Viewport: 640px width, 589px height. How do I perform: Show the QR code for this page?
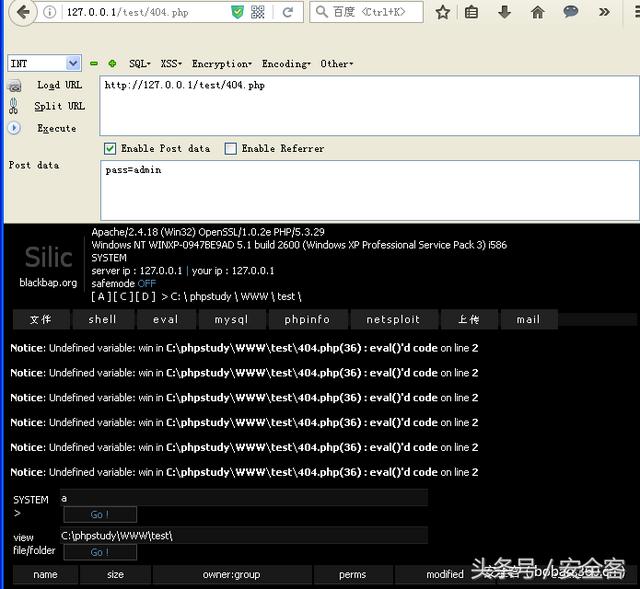pos(257,12)
